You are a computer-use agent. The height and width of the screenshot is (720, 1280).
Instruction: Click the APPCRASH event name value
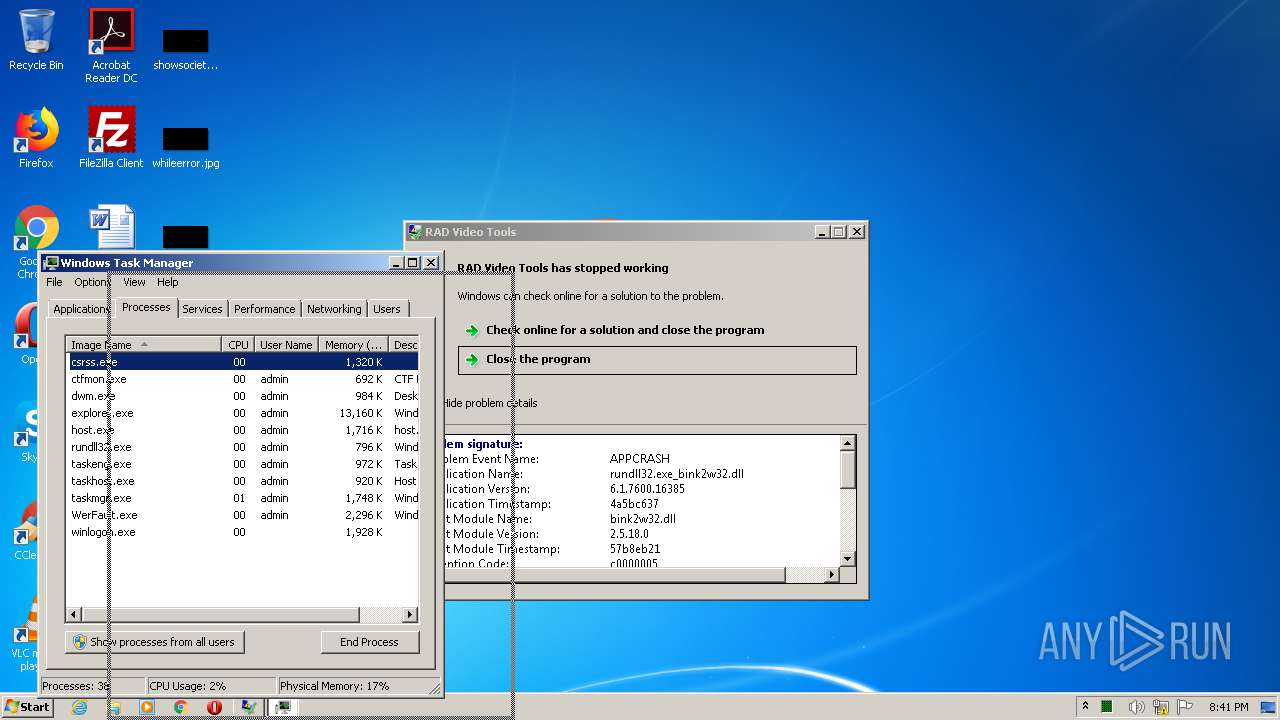640,459
